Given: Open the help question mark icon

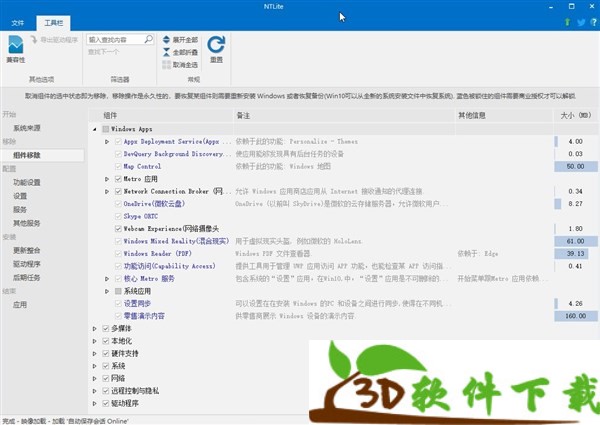Looking at the screenshot, I should coord(594,22).
